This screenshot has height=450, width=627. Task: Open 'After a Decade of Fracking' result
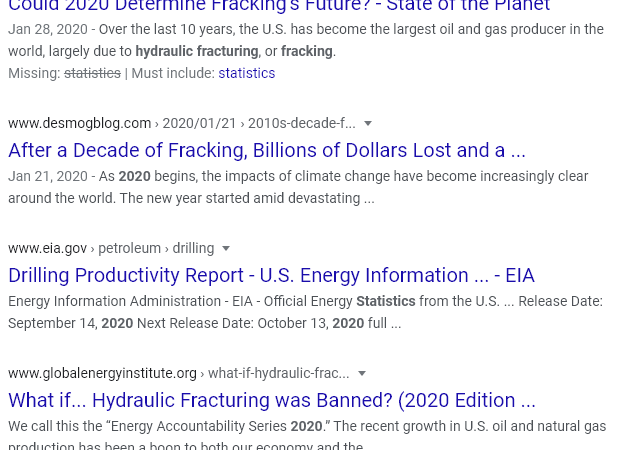pos(267,150)
